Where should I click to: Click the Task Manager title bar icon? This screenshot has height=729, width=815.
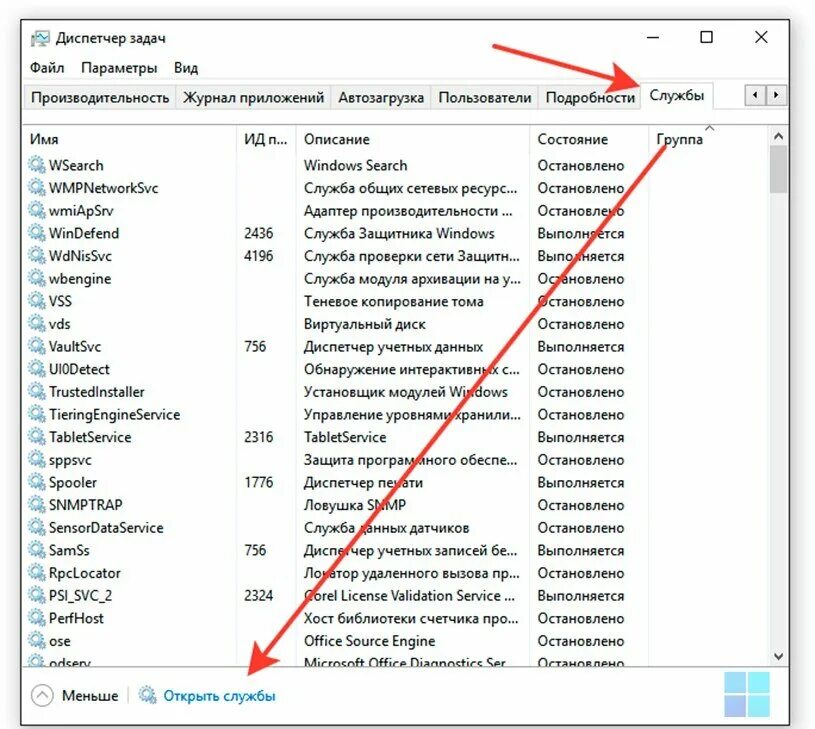click(40, 38)
